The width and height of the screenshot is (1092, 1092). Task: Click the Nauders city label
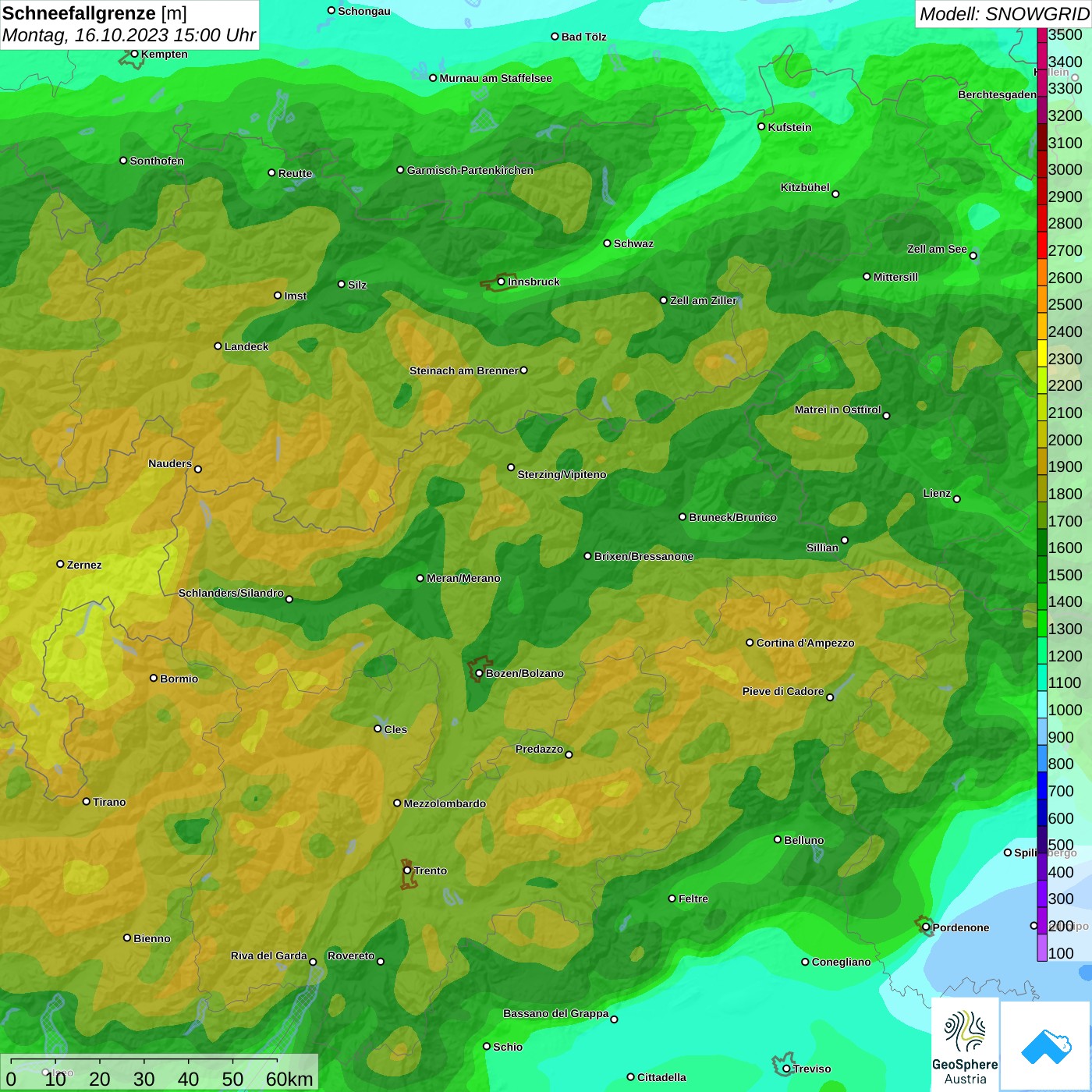coord(170,463)
